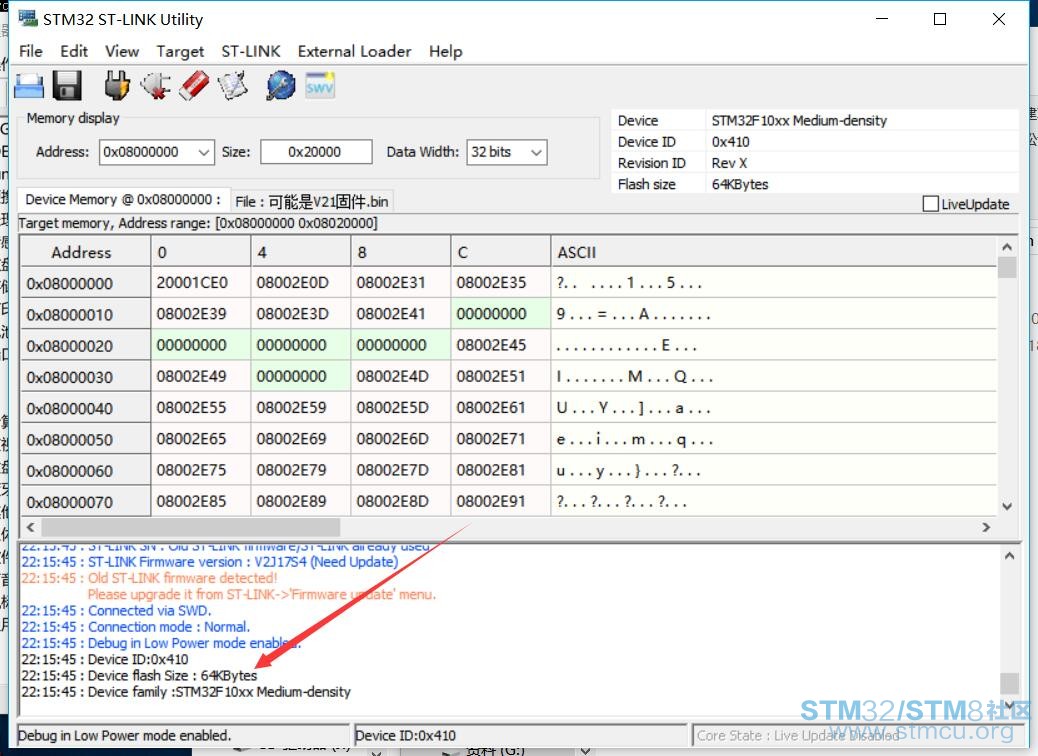Select cell value 08002E91
The height and width of the screenshot is (756, 1038).
(x=500, y=501)
